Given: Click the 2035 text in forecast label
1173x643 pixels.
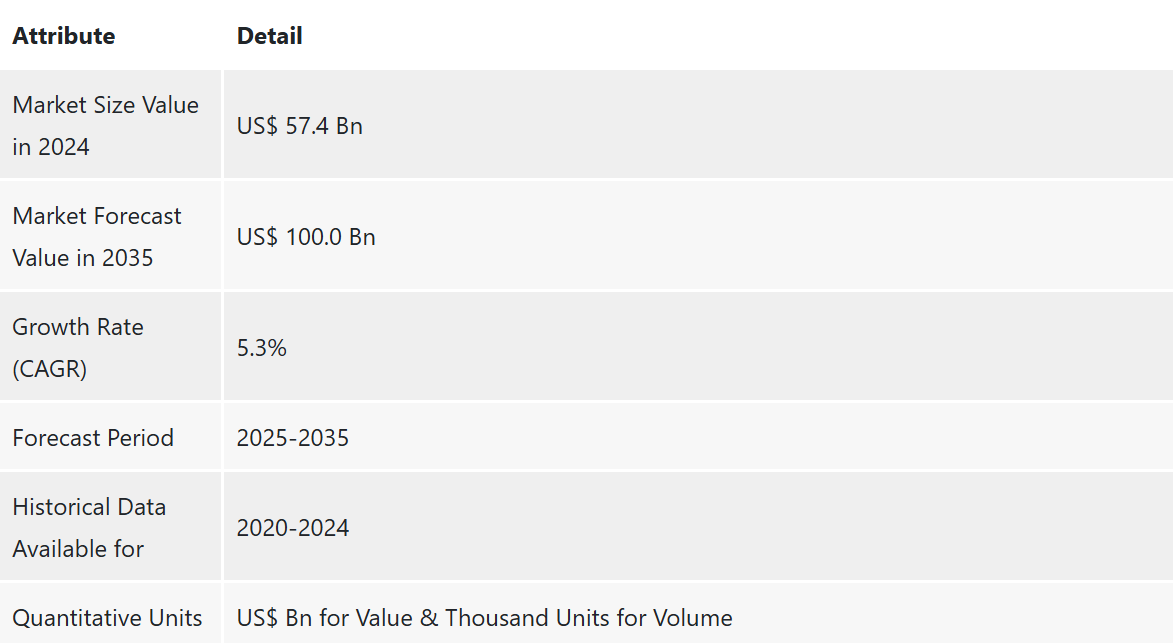Looking at the screenshot, I should click(x=127, y=257).
